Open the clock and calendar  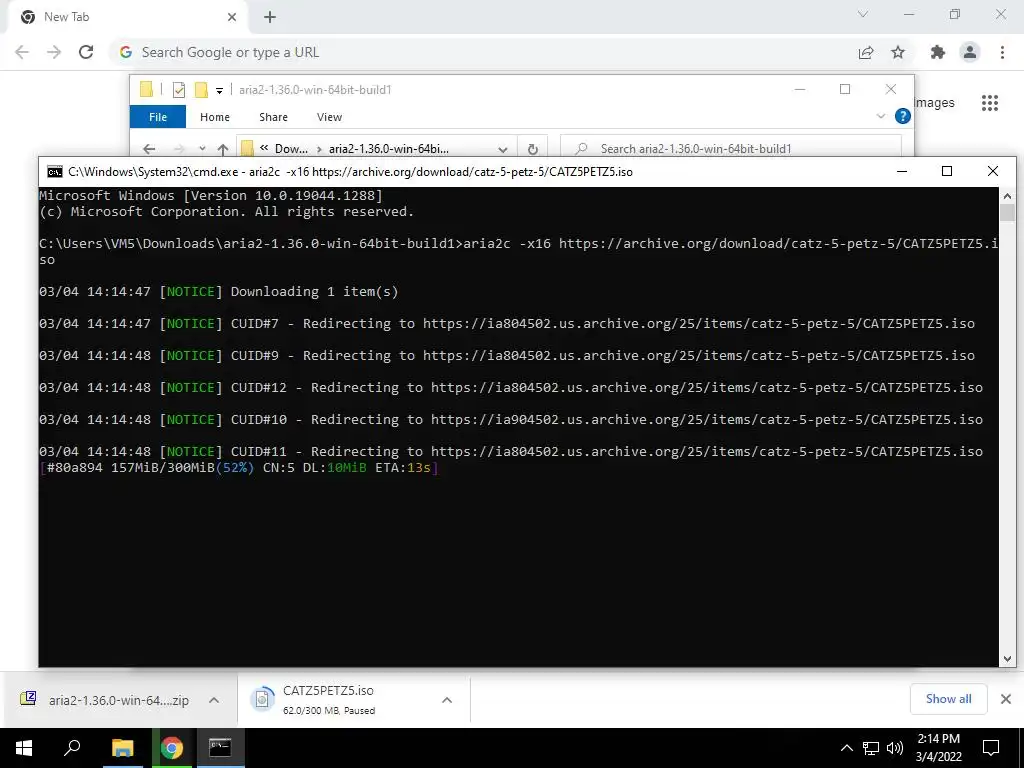(938, 748)
